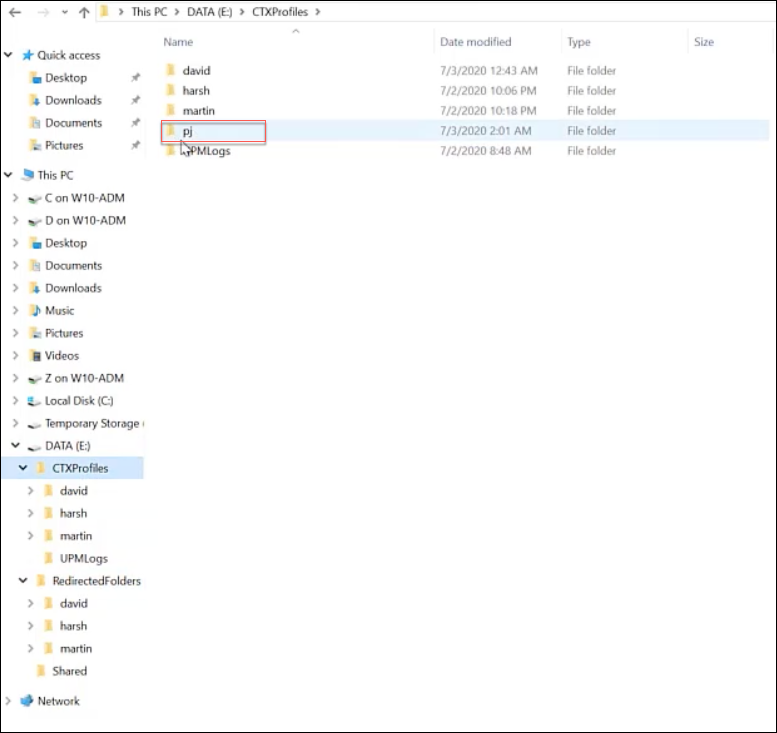The height and width of the screenshot is (733, 777).
Task: Select CTXProfiles in navigation tree
Action: (x=80, y=468)
